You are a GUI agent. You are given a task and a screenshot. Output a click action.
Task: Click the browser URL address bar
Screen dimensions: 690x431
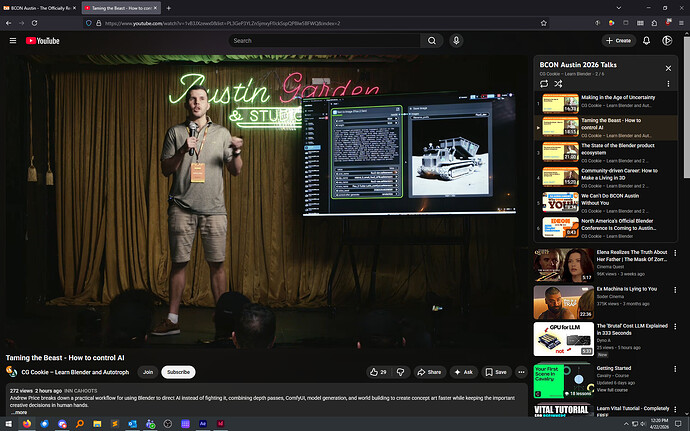[317, 23]
